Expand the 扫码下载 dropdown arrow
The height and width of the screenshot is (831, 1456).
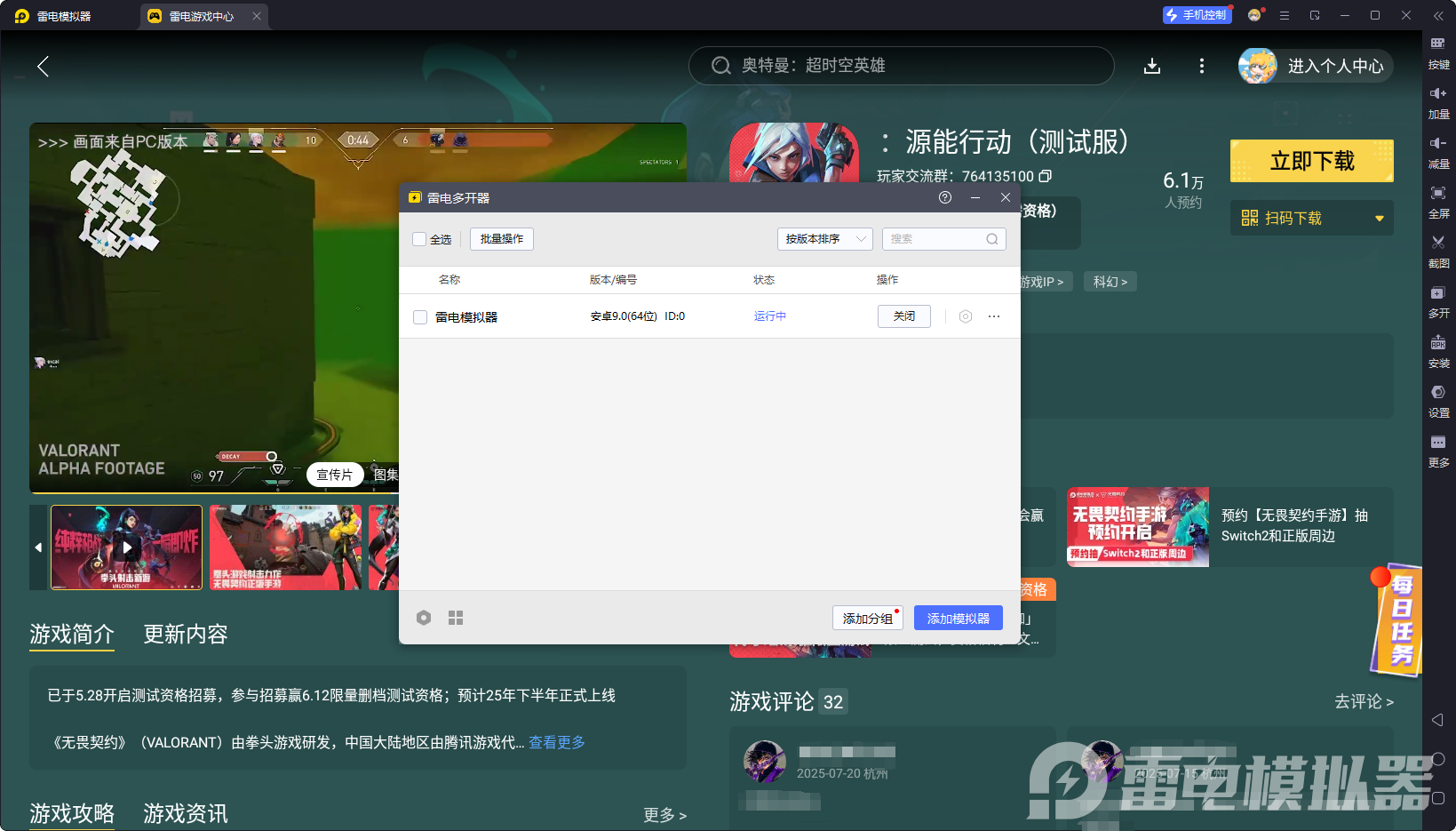pyautogui.click(x=1380, y=219)
